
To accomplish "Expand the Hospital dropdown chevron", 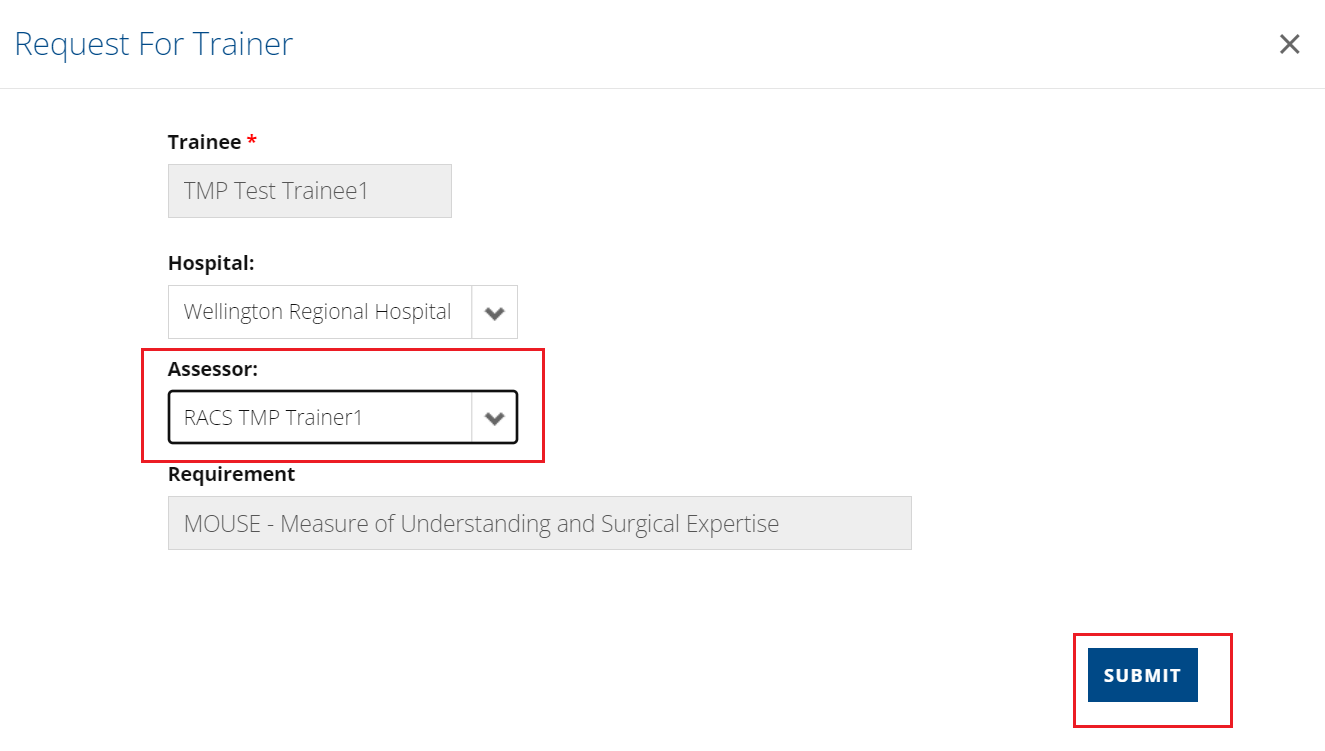I will click(x=494, y=312).
